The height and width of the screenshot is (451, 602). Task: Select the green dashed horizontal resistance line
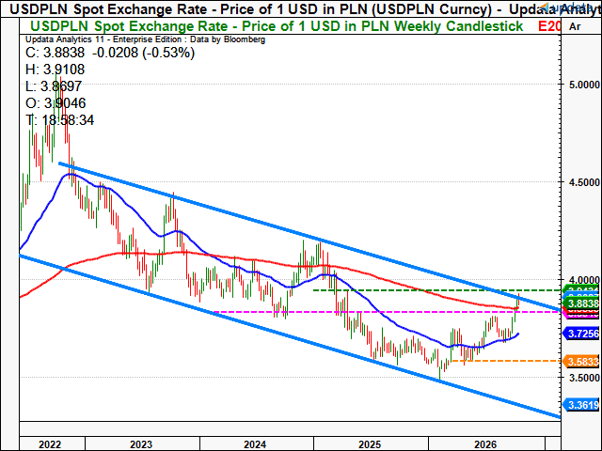pyautogui.click(x=437, y=290)
